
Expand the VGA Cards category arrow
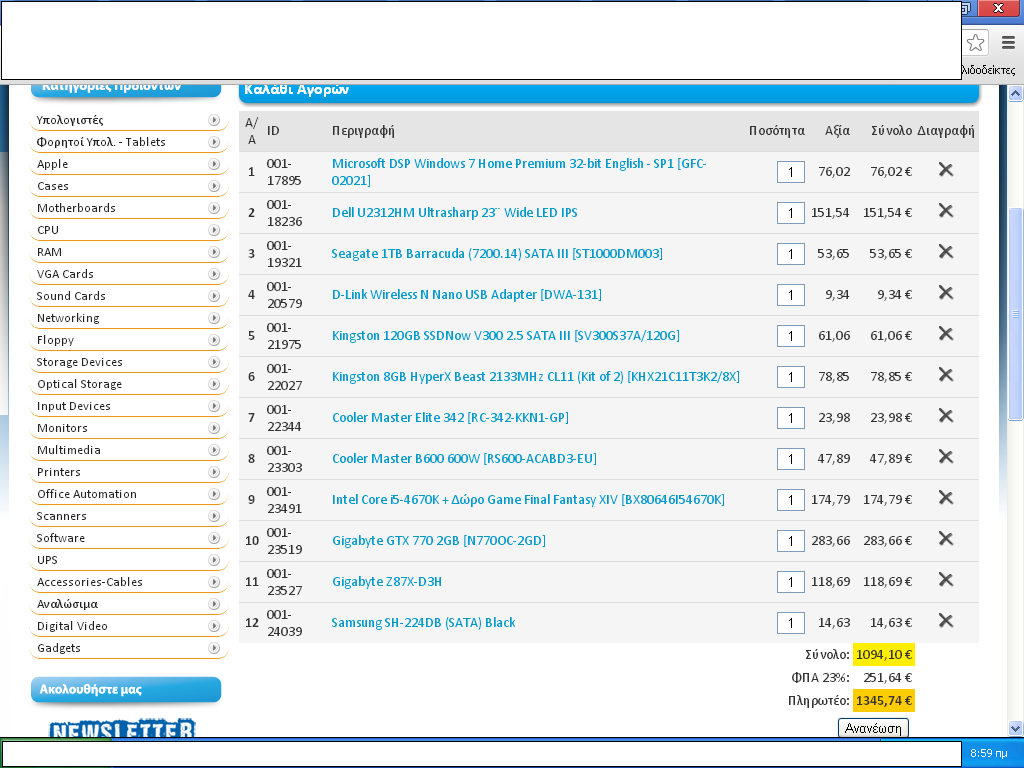pos(214,274)
